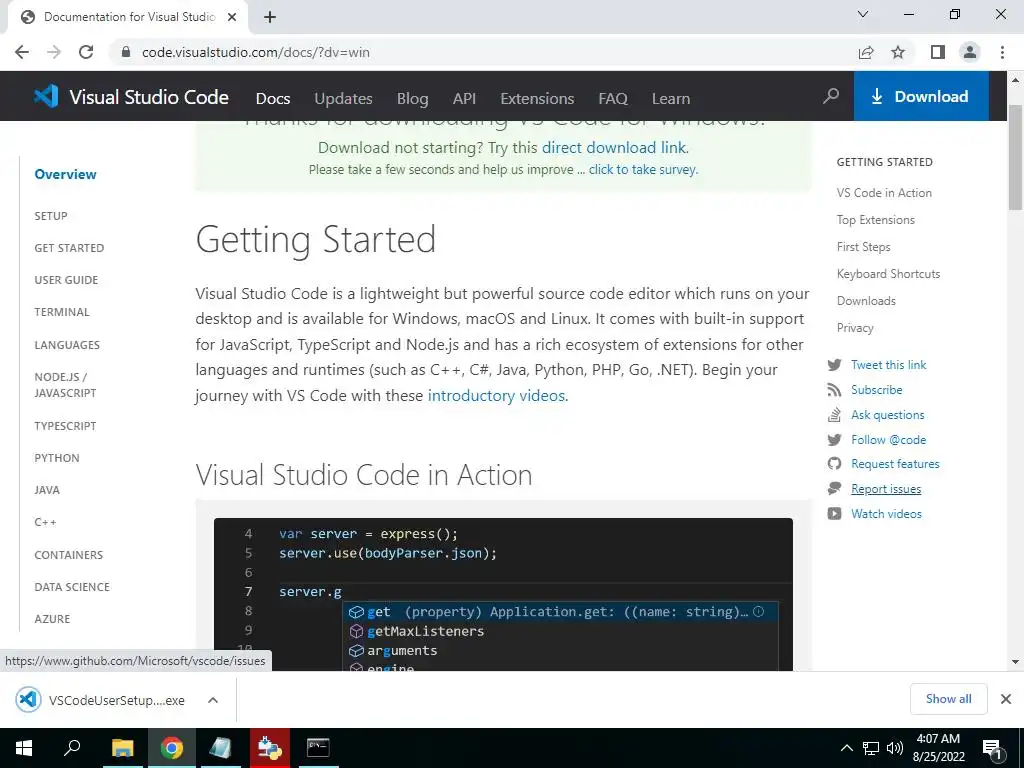Viewport: 1024px width, 768px height.
Task: Expand the VSCodeUserSetup download options chevron
Action: [x=213, y=700]
